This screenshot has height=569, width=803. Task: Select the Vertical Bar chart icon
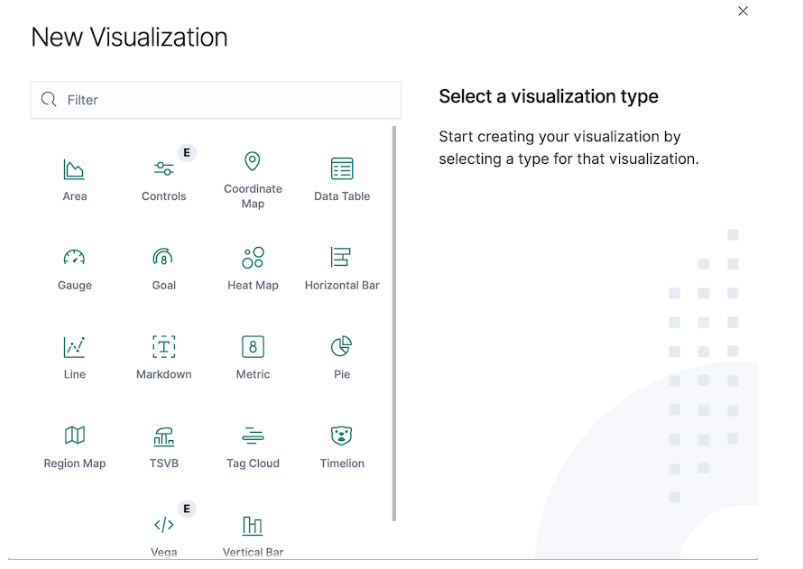(x=252, y=525)
